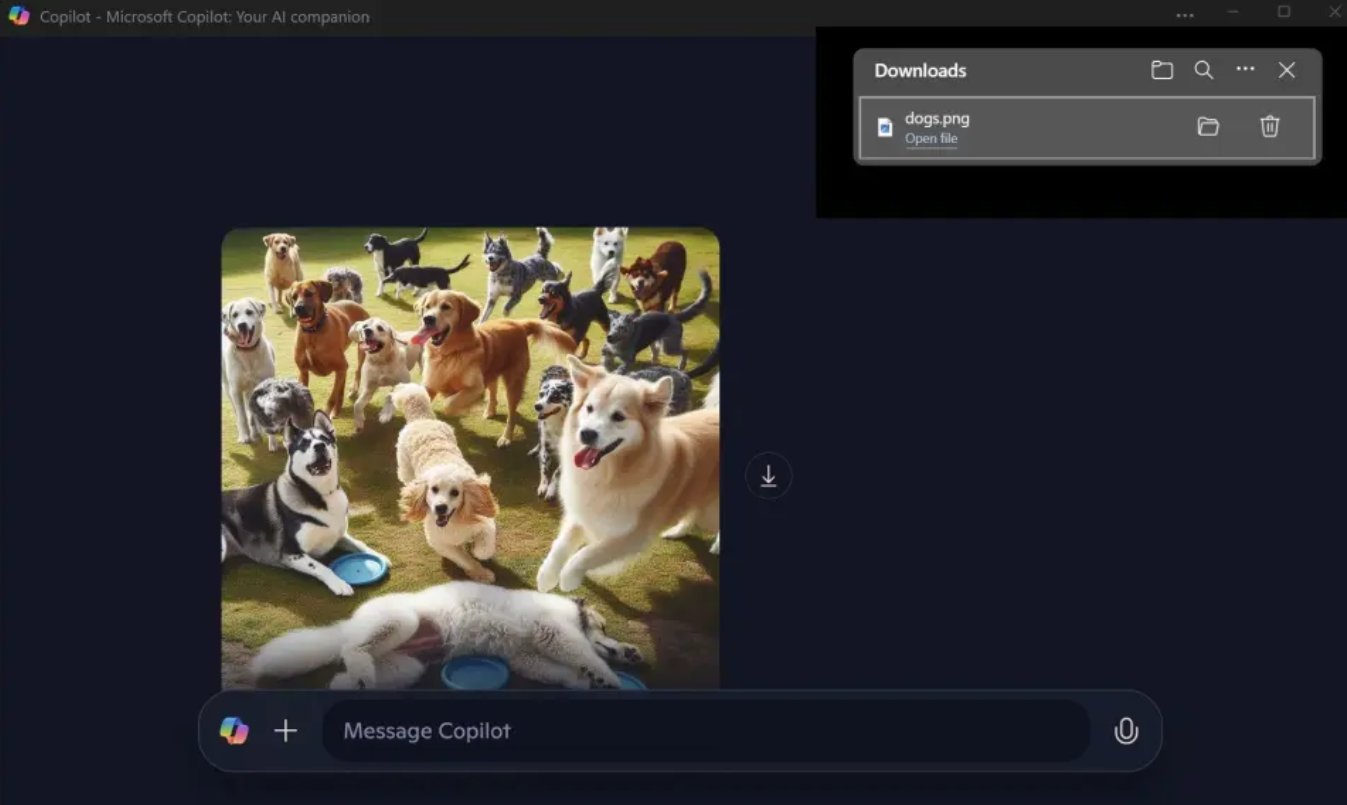Close the Copilot application window

pyautogui.click(x=1334, y=12)
